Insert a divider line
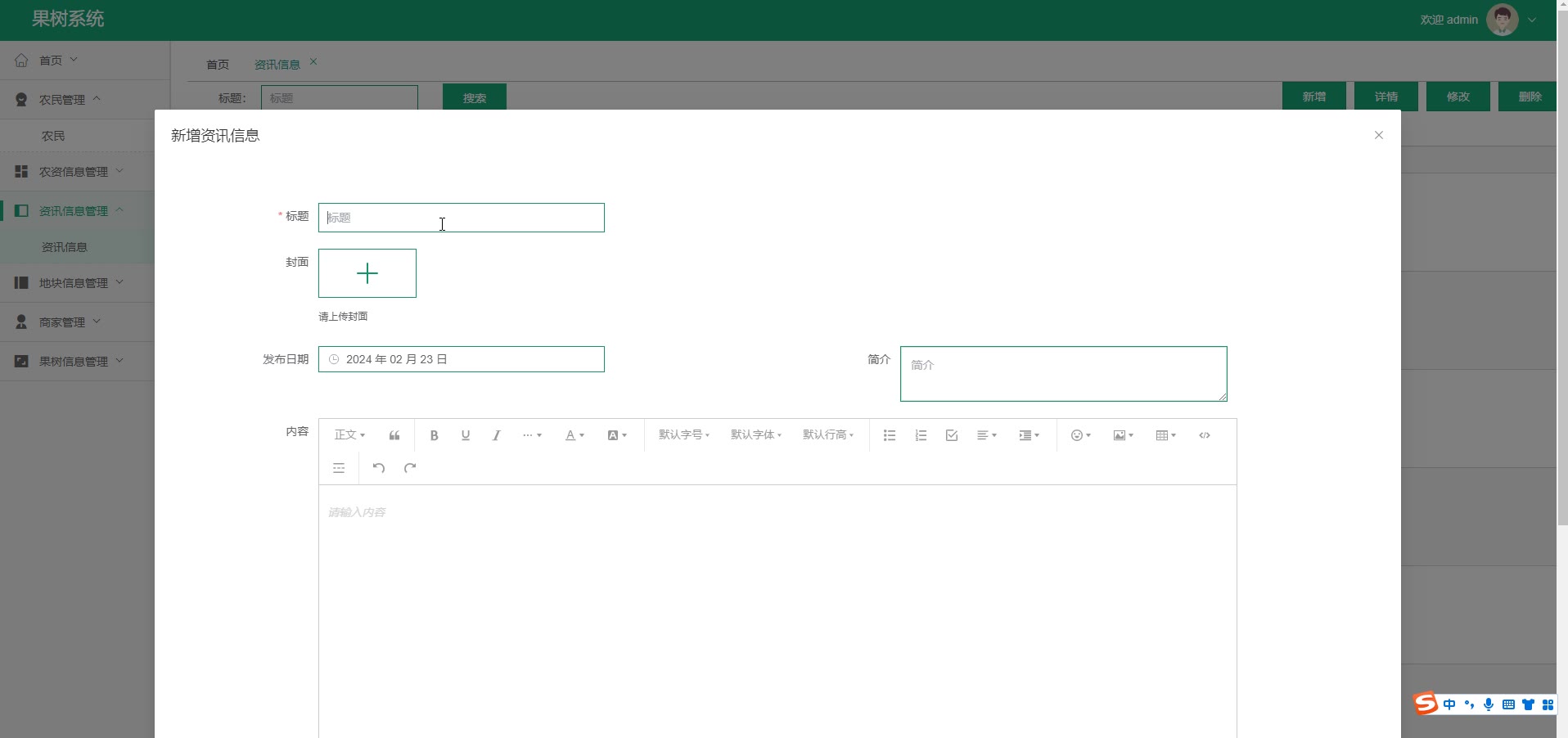 click(x=339, y=468)
